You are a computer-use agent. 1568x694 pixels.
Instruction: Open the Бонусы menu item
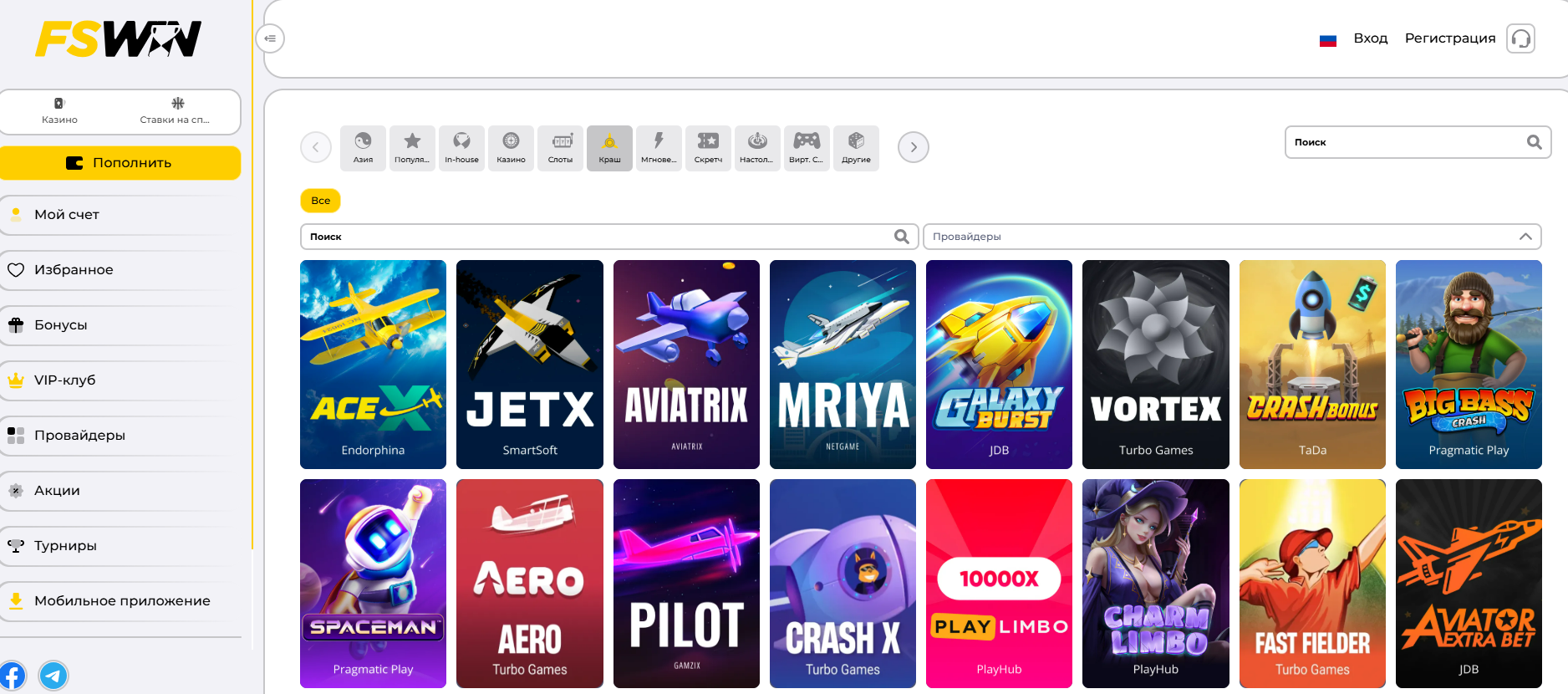click(x=121, y=325)
